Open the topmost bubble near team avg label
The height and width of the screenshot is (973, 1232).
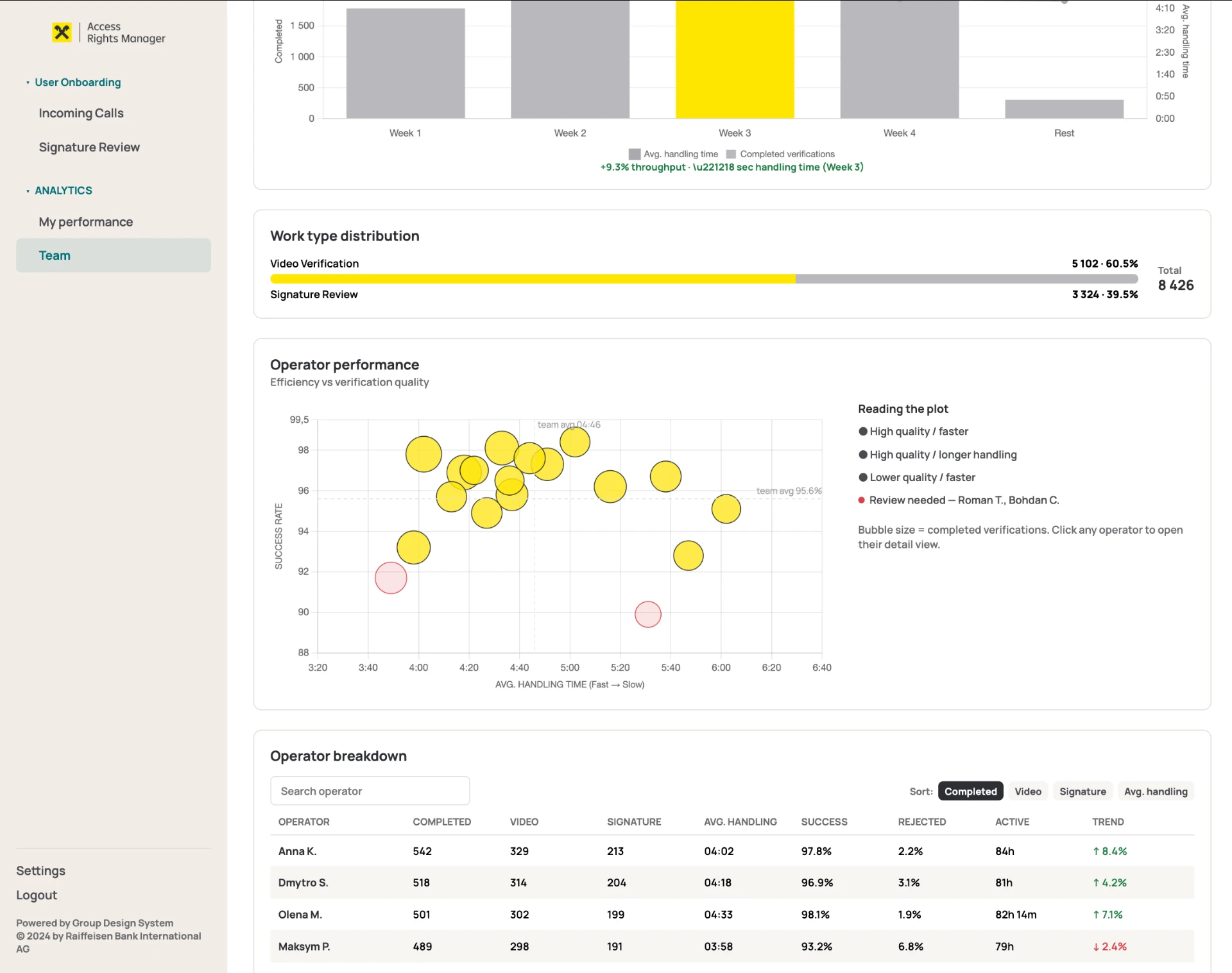575,441
